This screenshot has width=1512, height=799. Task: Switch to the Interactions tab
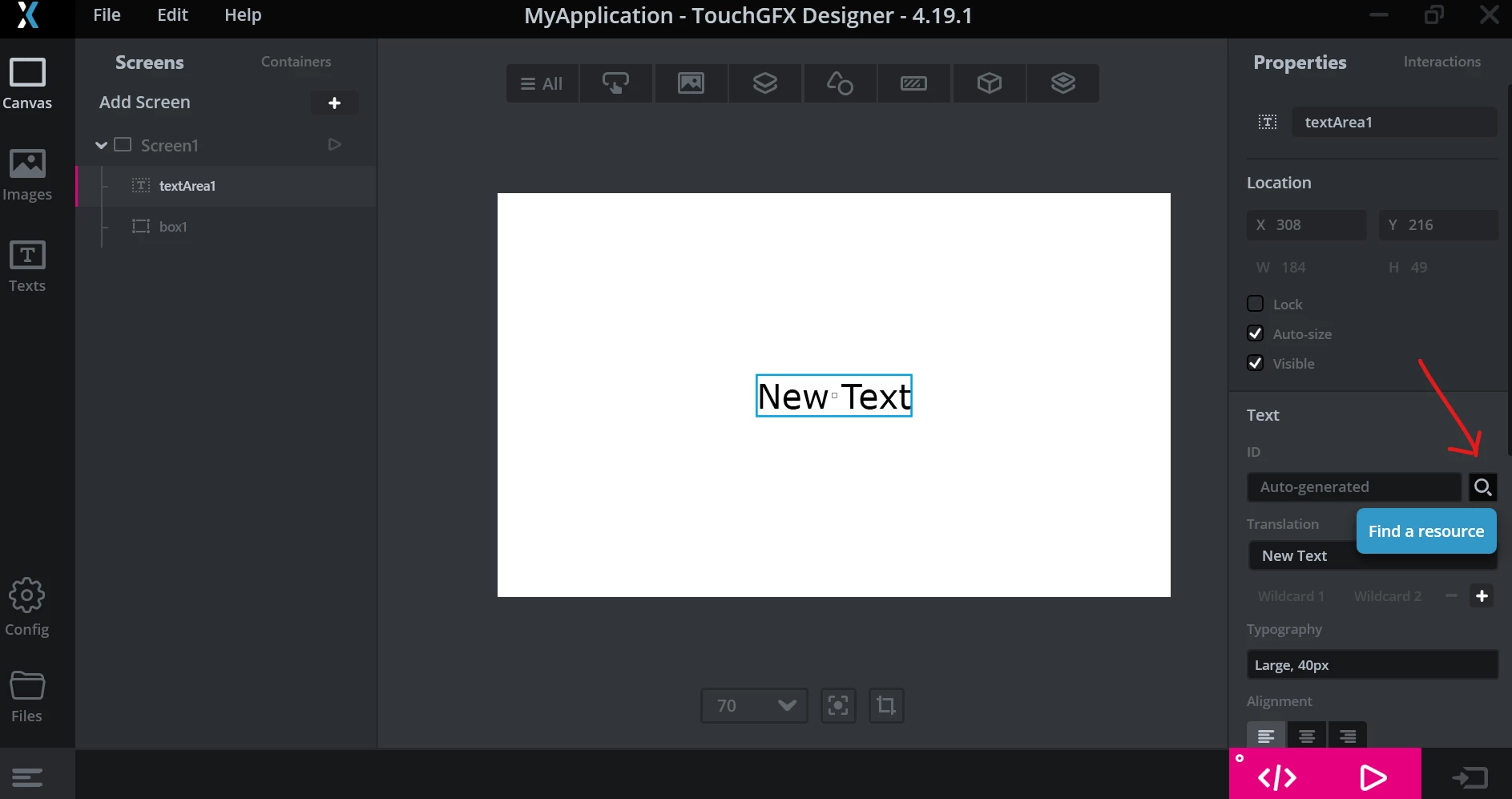(x=1441, y=62)
